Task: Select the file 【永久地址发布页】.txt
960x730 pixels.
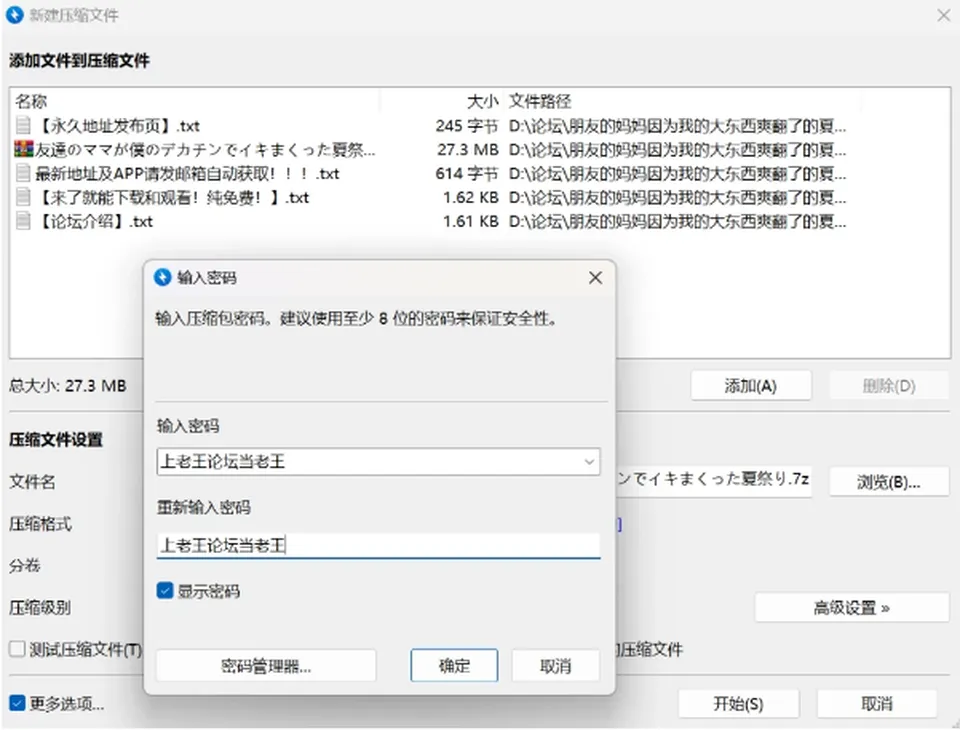Action: [x=117, y=126]
